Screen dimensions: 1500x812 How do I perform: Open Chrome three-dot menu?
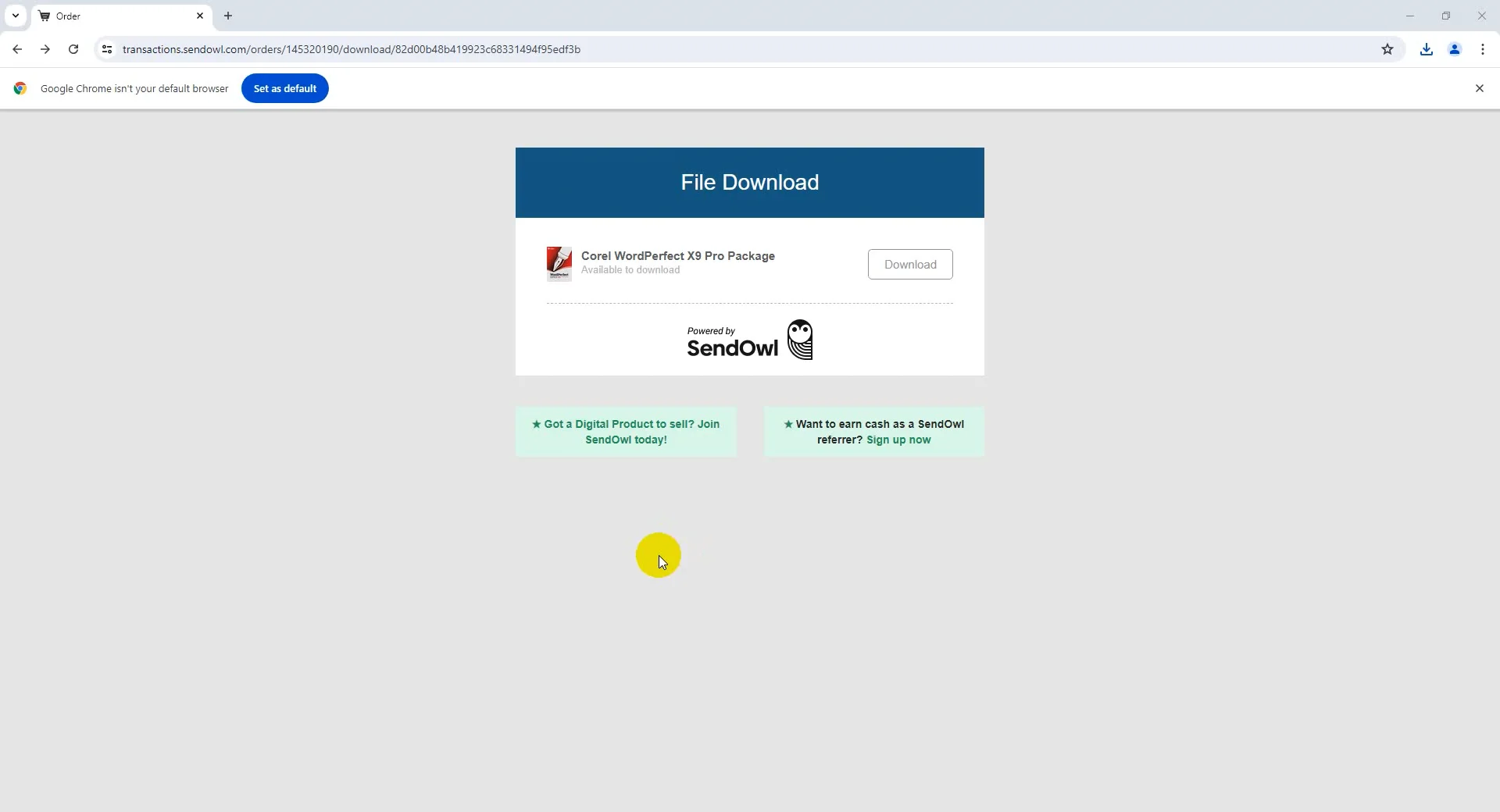1483,49
